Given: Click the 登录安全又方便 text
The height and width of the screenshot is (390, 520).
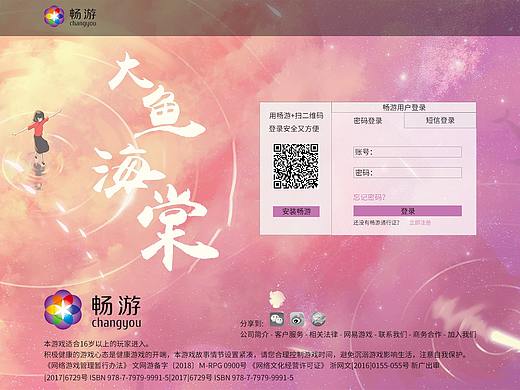Looking at the screenshot, I should click(x=294, y=129).
